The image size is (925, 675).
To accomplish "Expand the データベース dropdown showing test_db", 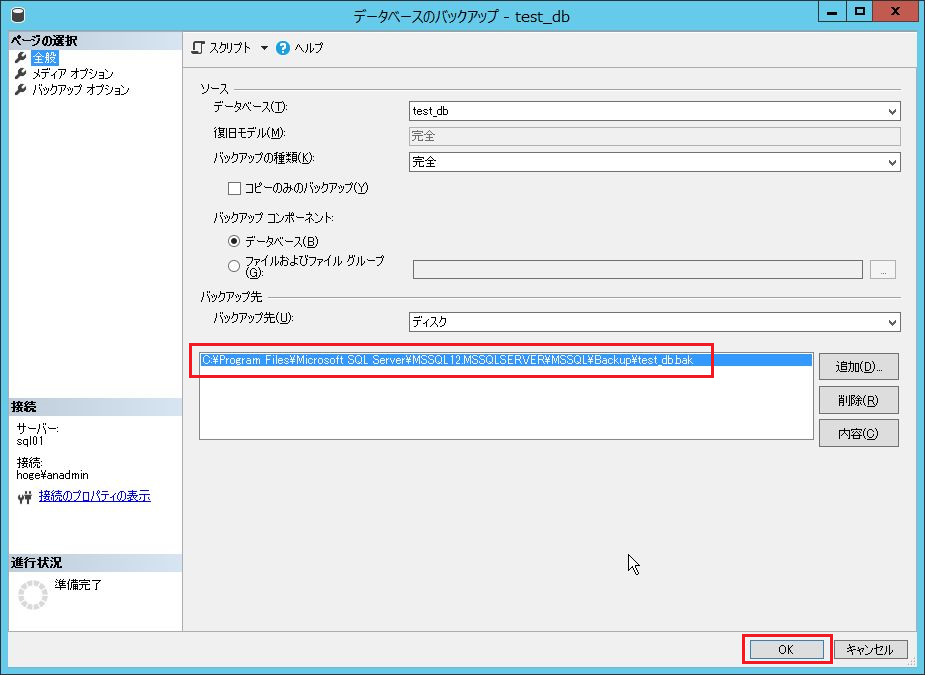I will coord(892,112).
